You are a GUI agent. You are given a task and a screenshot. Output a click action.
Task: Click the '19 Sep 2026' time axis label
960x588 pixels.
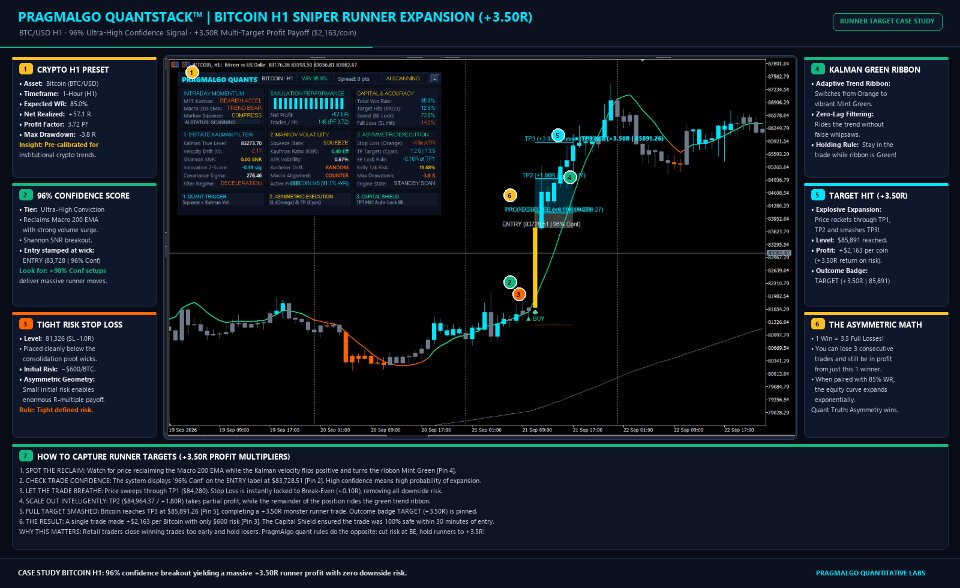(183, 430)
